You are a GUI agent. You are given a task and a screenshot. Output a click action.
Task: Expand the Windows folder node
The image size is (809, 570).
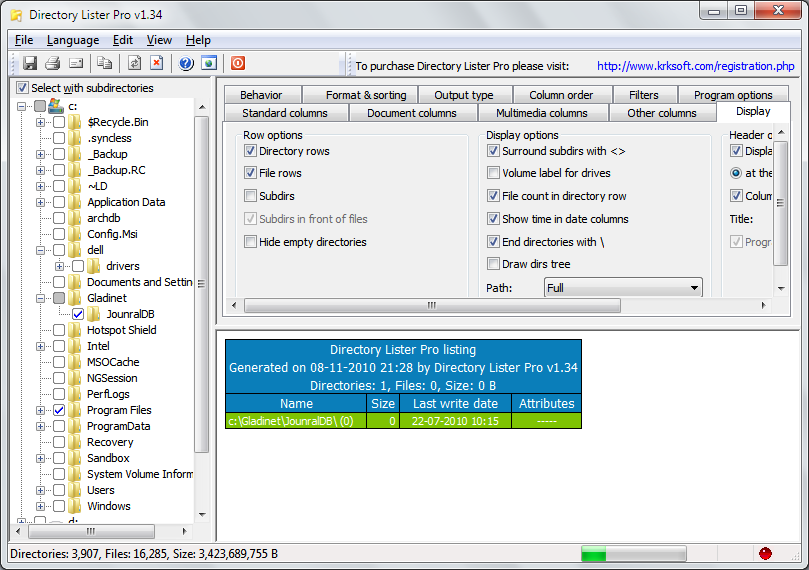coord(40,506)
